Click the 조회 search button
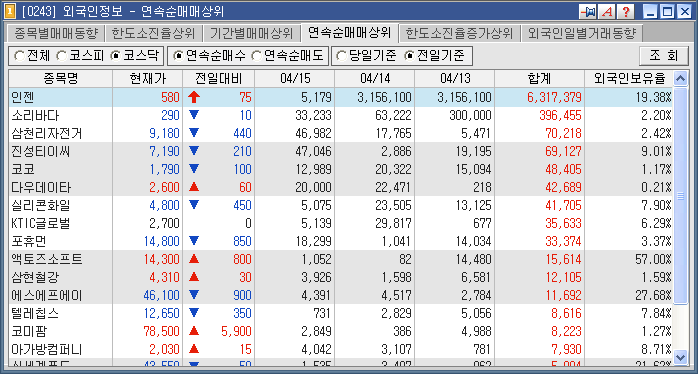 pos(663,56)
